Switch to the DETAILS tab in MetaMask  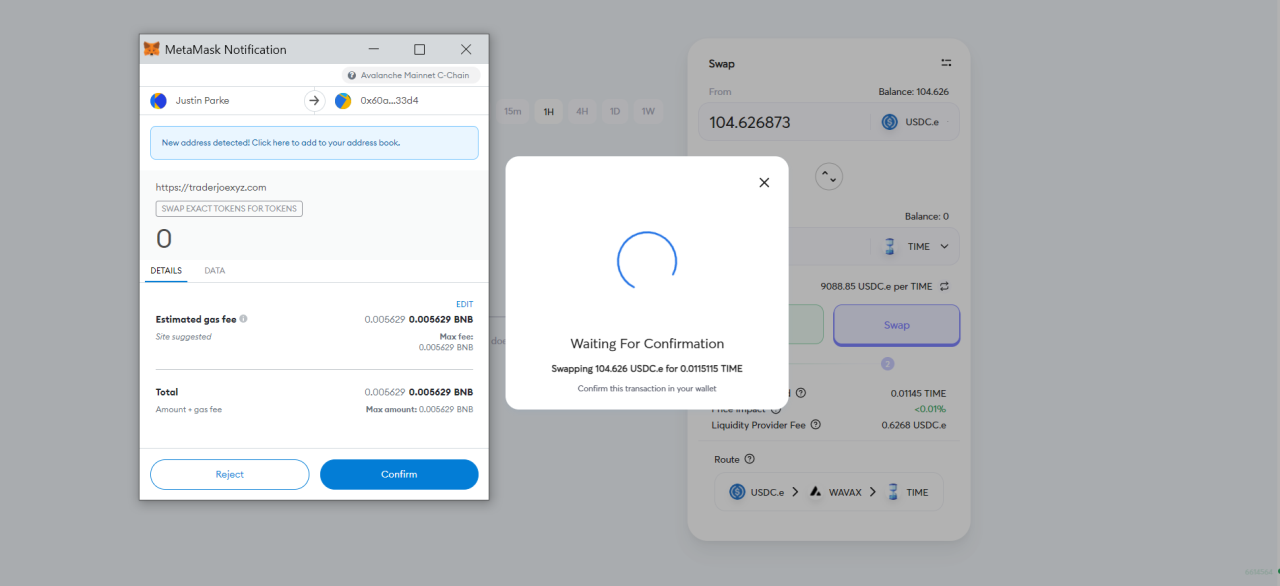[166, 271]
